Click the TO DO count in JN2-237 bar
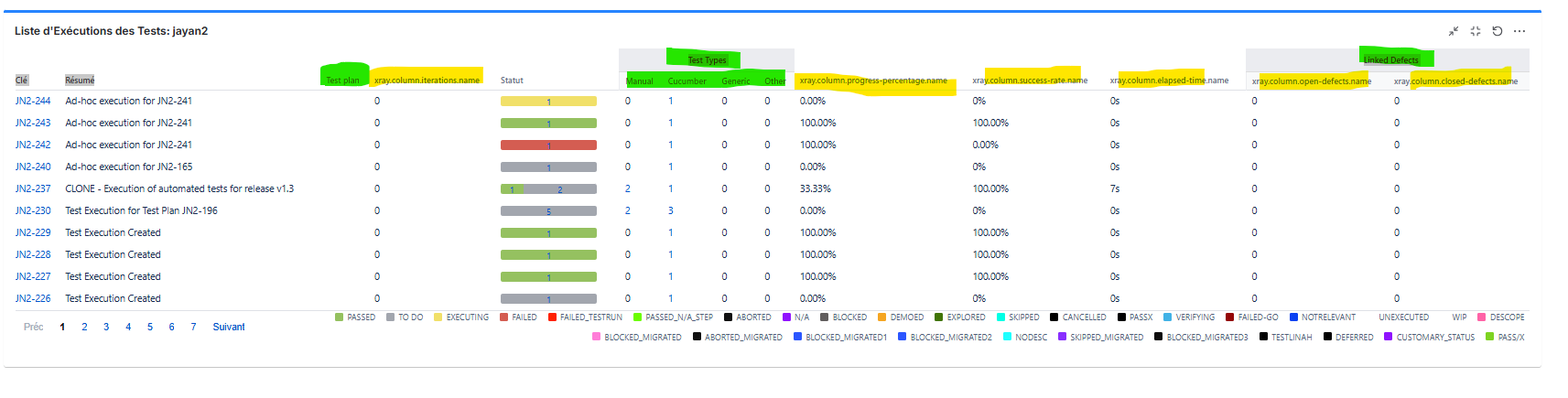The image size is (1568, 398). coord(560,189)
